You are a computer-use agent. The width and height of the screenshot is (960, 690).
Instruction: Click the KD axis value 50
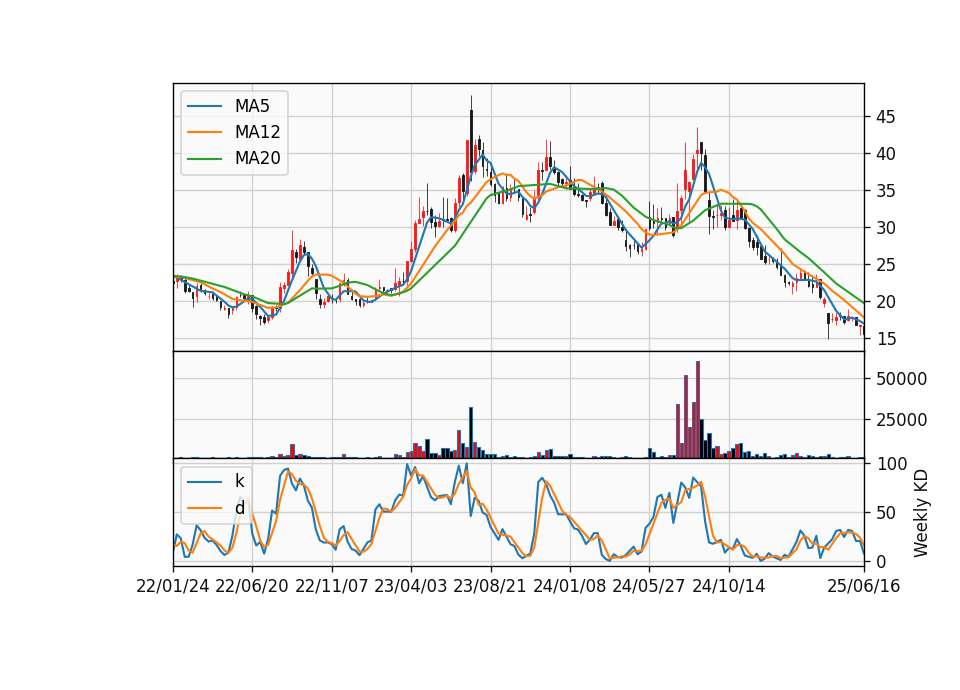tap(886, 513)
